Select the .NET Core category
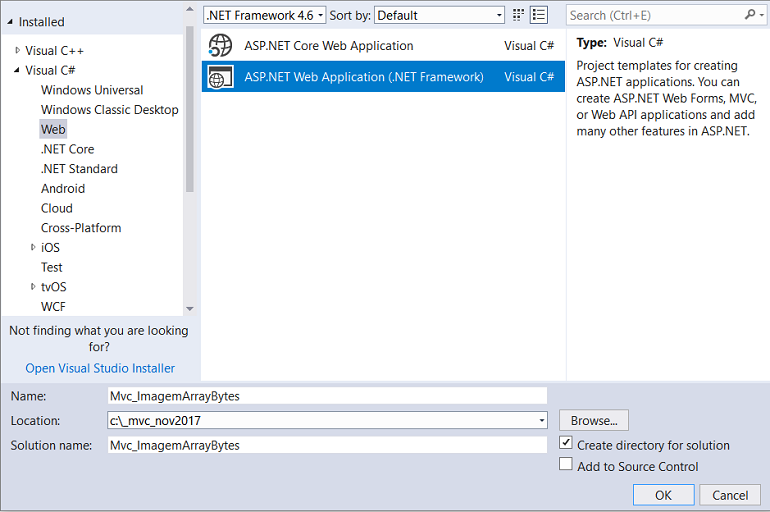The height and width of the screenshot is (512, 770). [67, 149]
